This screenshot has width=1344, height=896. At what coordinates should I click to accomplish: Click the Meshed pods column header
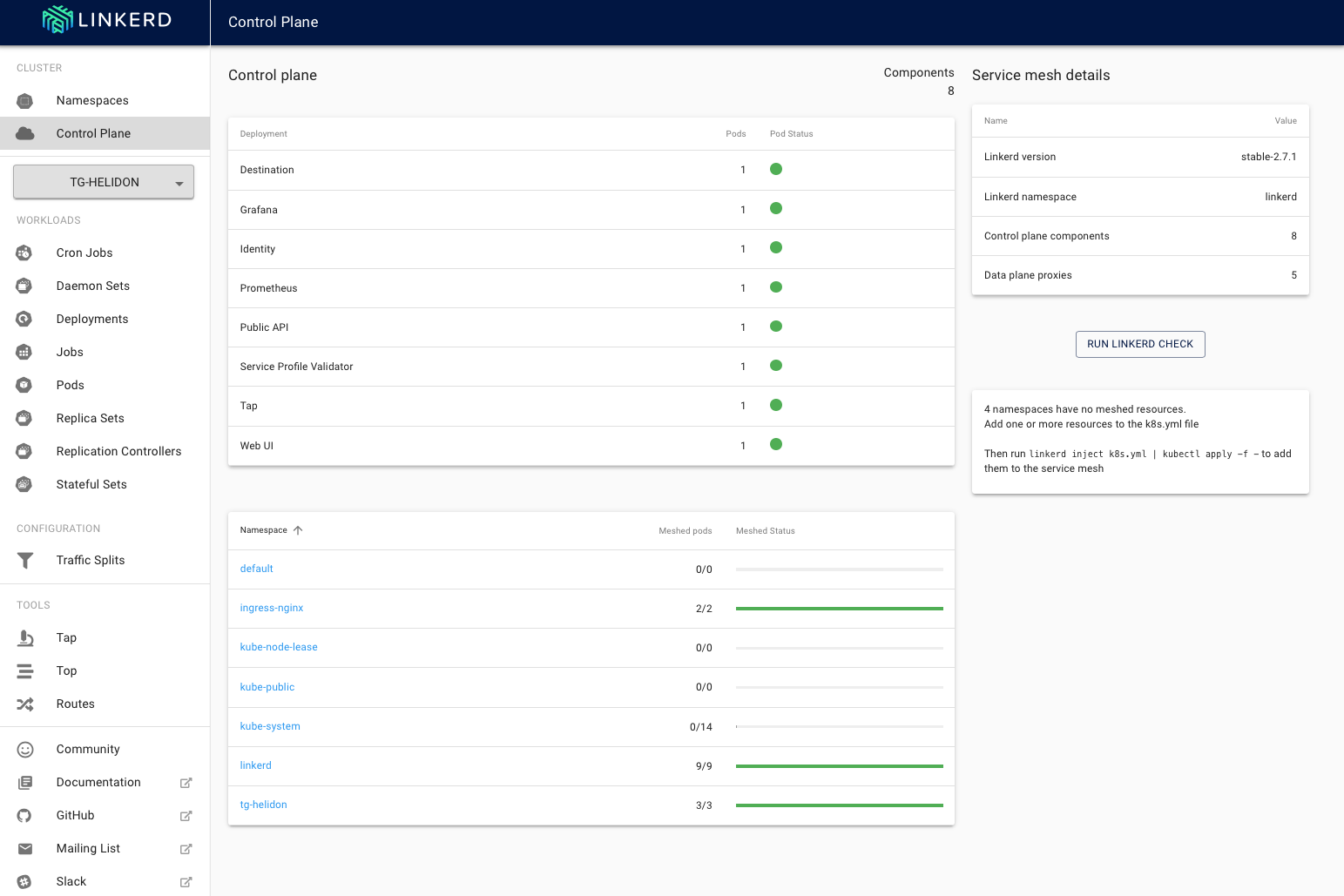pyautogui.click(x=686, y=531)
